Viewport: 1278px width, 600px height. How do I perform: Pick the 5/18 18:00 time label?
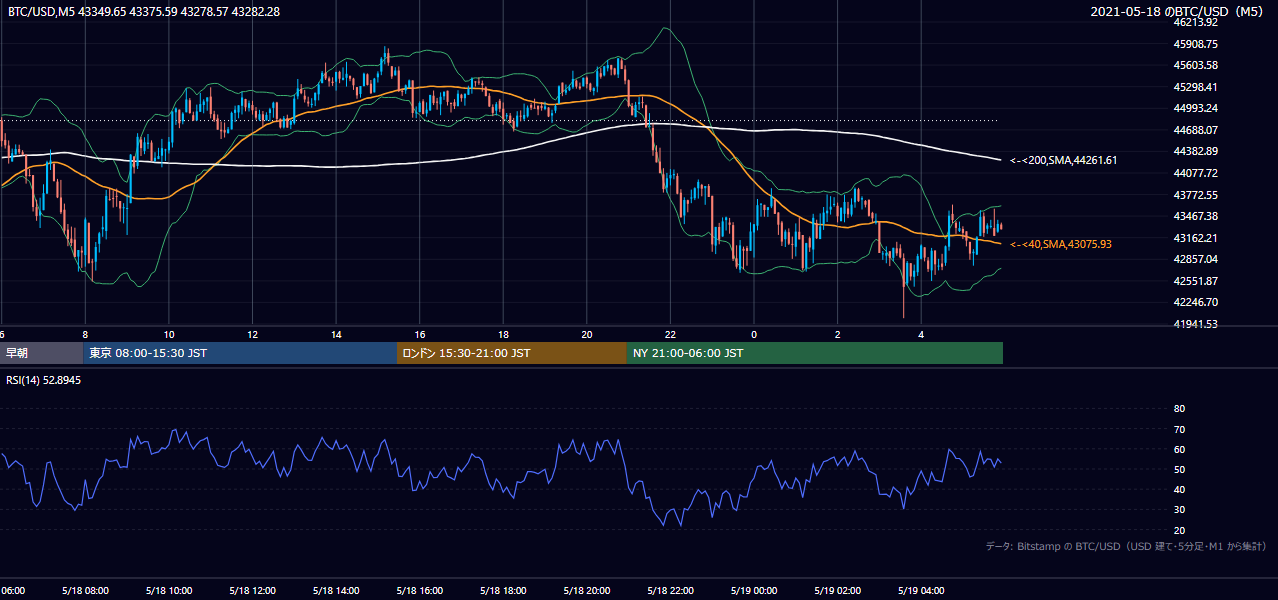(502, 591)
